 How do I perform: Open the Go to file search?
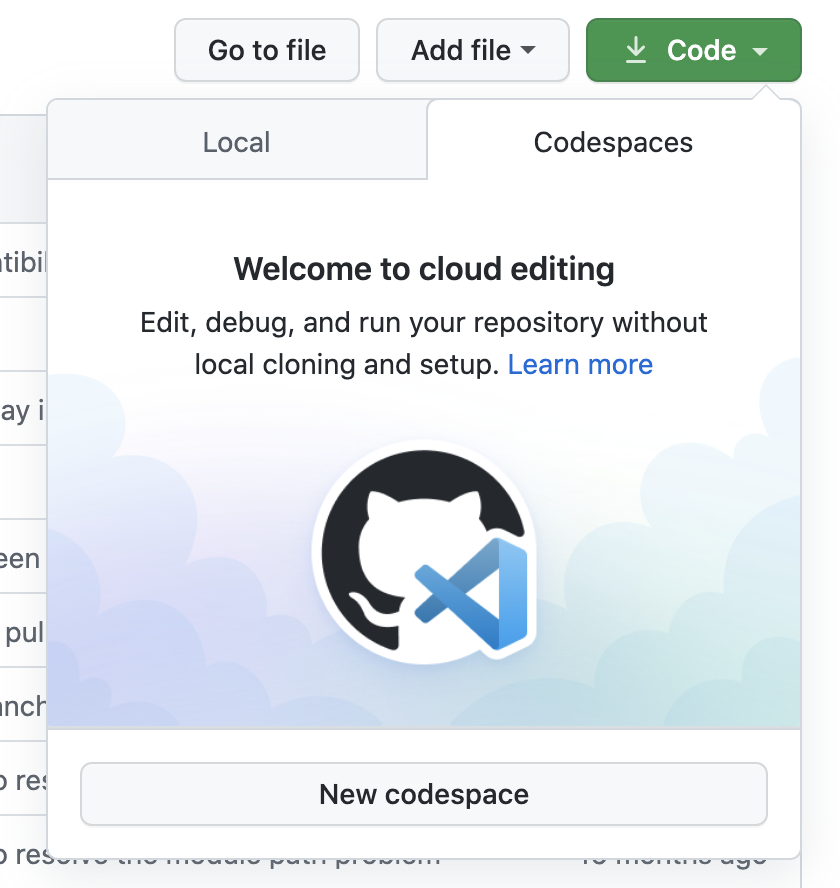(267, 50)
